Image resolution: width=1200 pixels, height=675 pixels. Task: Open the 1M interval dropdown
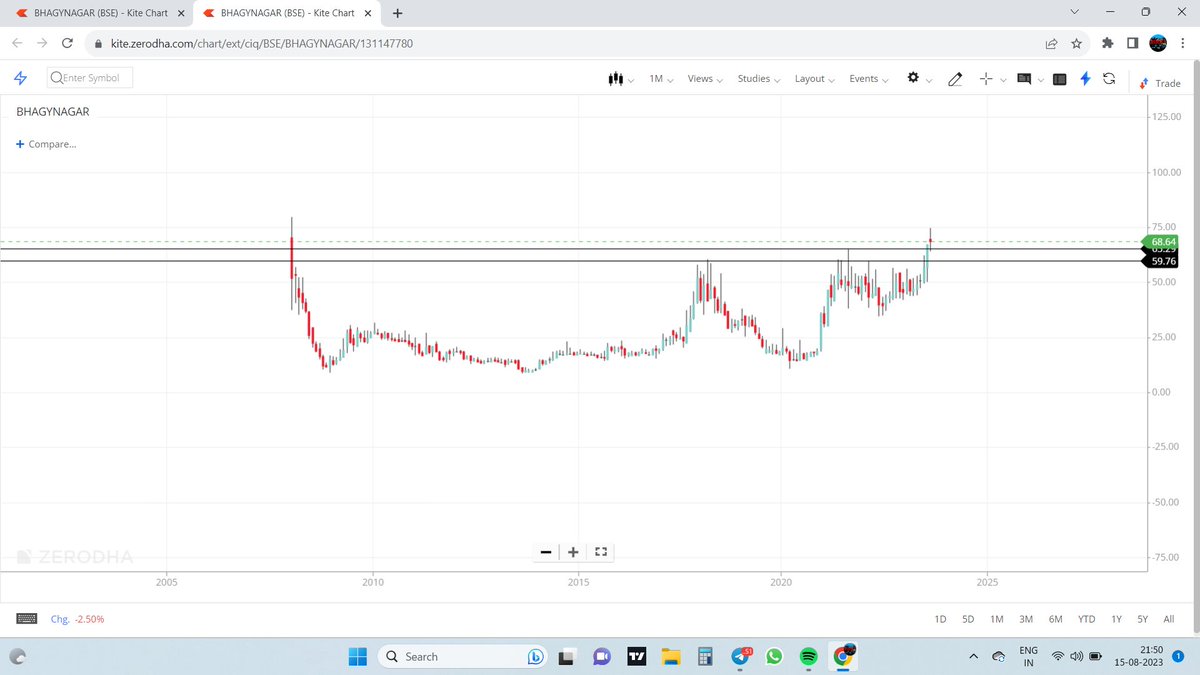pyautogui.click(x=661, y=79)
